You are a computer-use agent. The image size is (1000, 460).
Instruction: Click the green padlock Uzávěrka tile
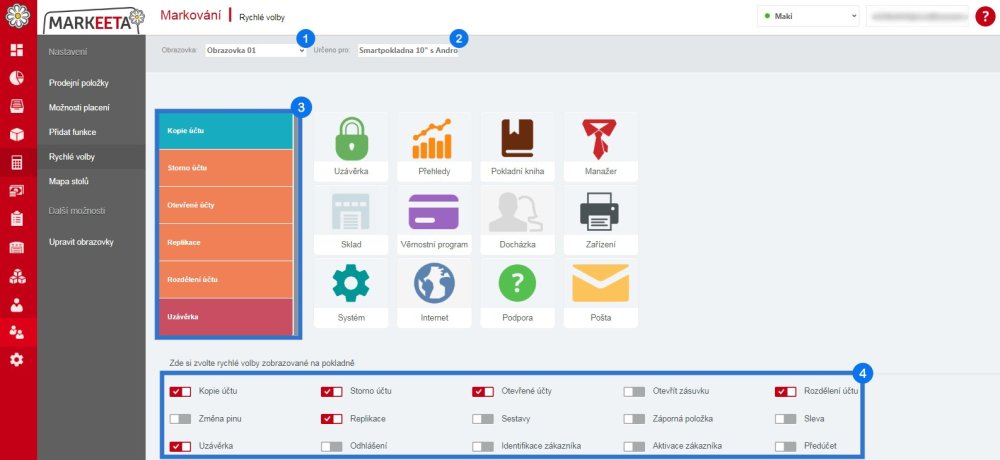coord(351,147)
